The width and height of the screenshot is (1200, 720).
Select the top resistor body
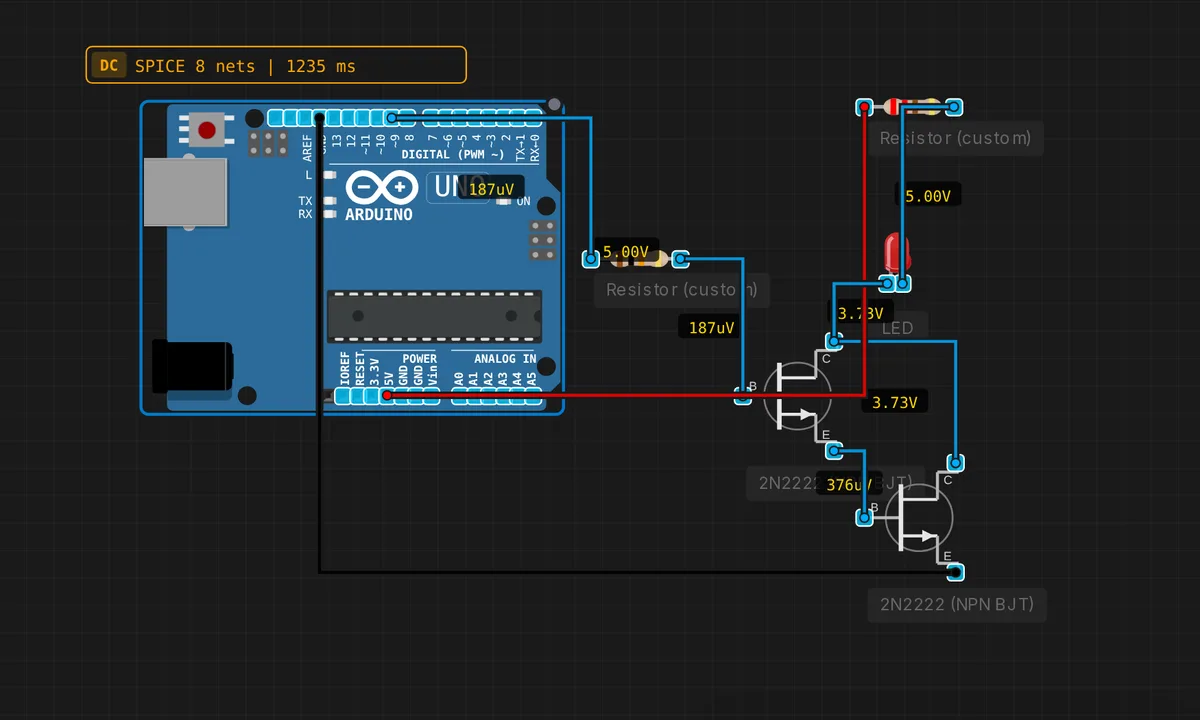pyautogui.click(x=910, y=107)
